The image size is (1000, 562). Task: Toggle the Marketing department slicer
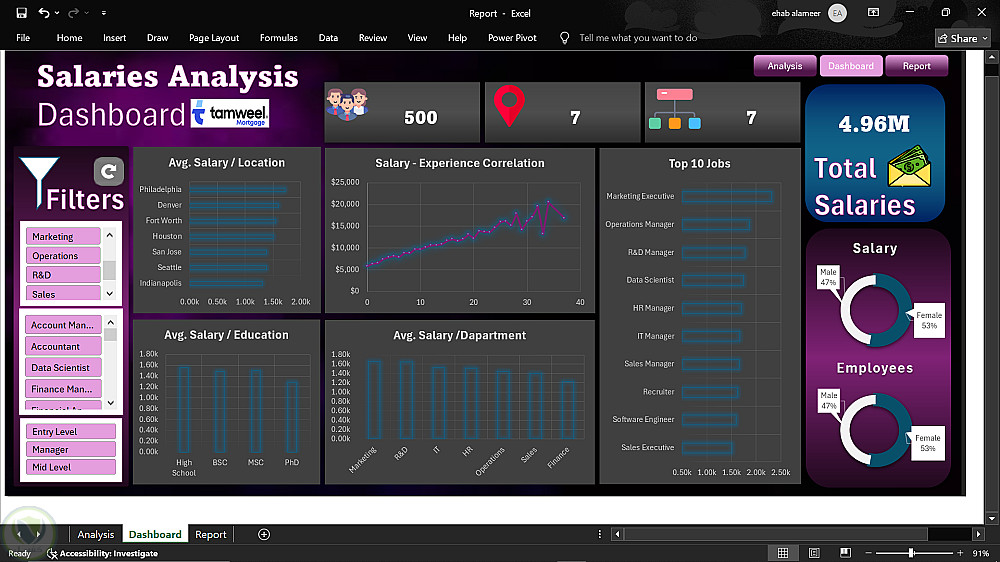pos(62,236)
